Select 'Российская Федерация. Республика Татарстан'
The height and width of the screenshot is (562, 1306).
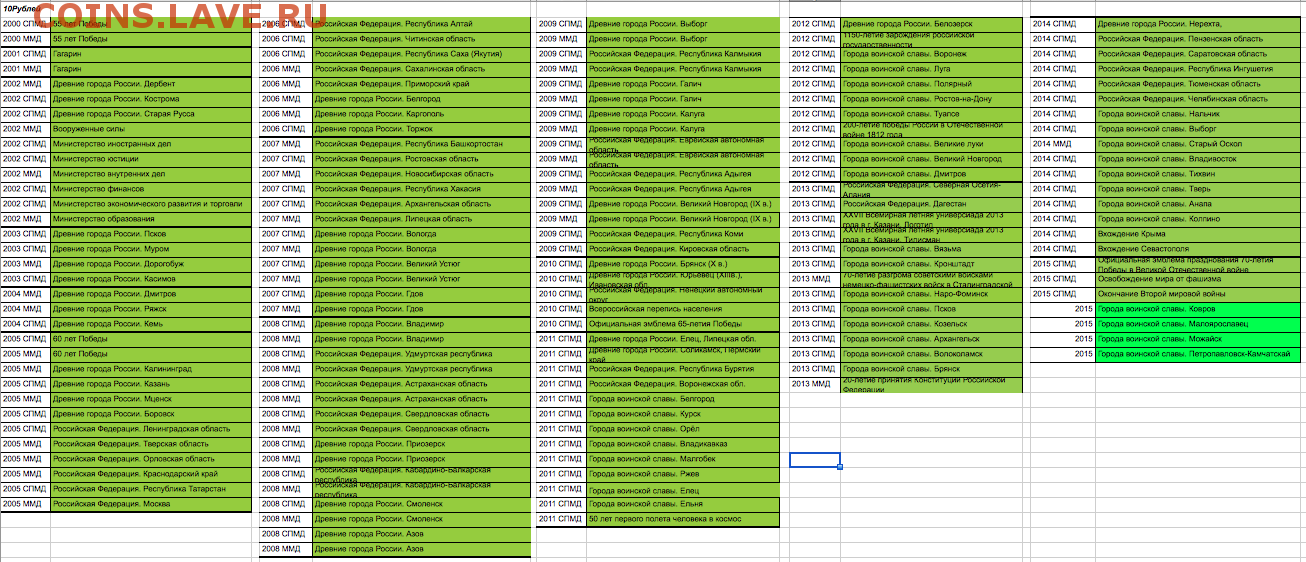coord(150,489)
